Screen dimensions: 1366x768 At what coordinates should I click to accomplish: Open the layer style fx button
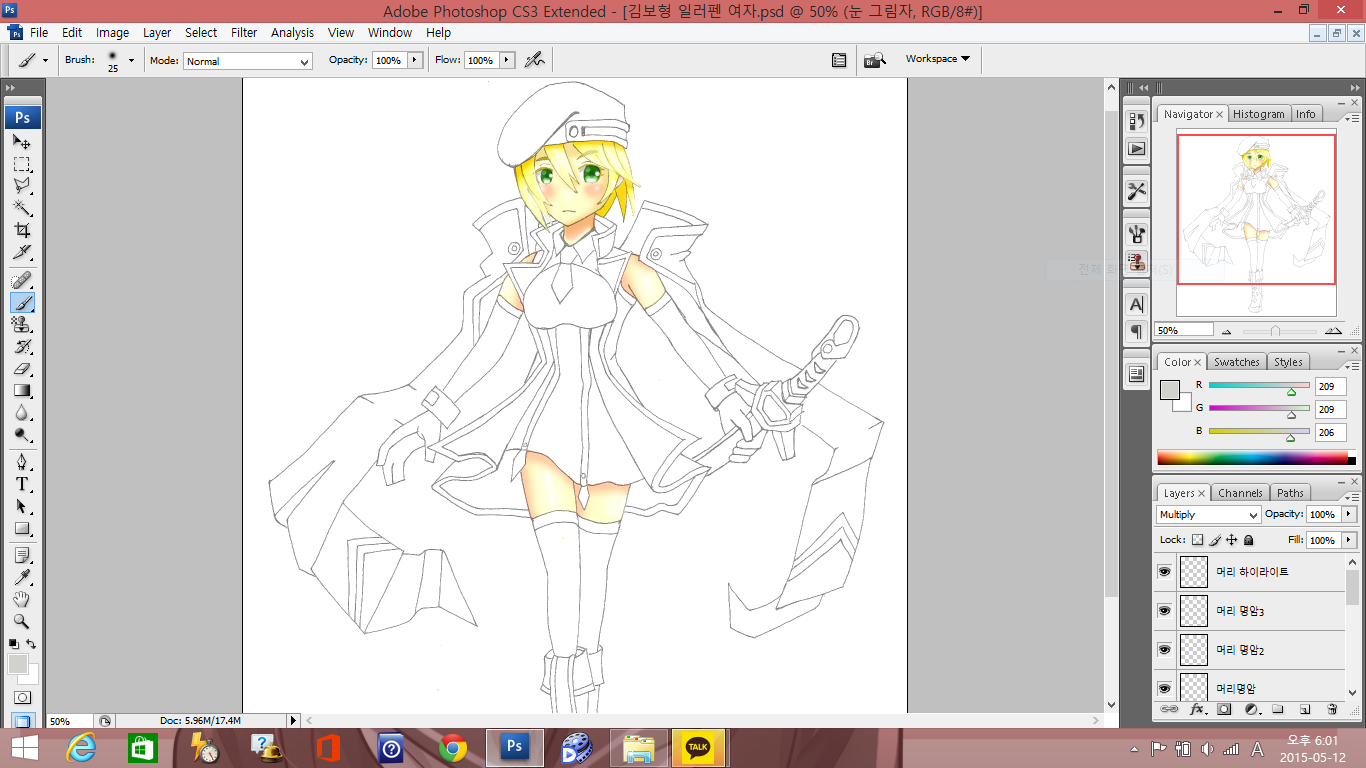[1196, 709]
